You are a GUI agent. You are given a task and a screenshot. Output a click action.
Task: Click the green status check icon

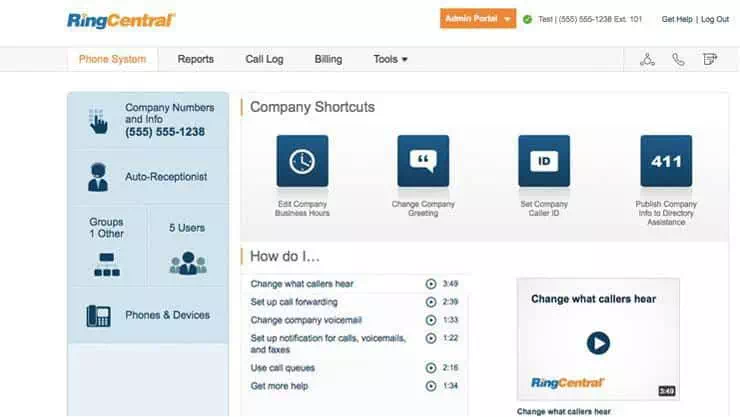pos(527,19)
